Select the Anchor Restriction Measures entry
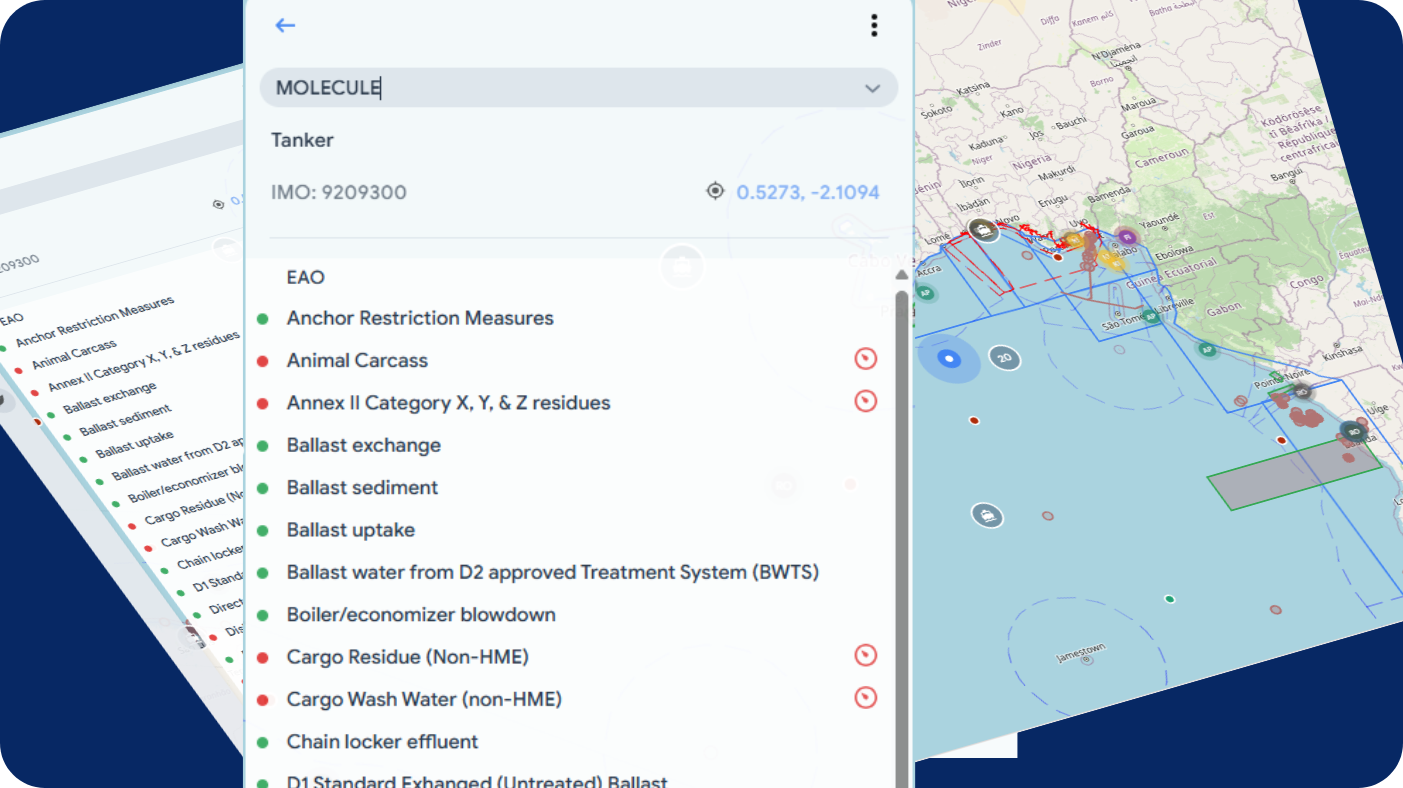The height and width of the screenshot is (788, 1403). tap(420, 318)
